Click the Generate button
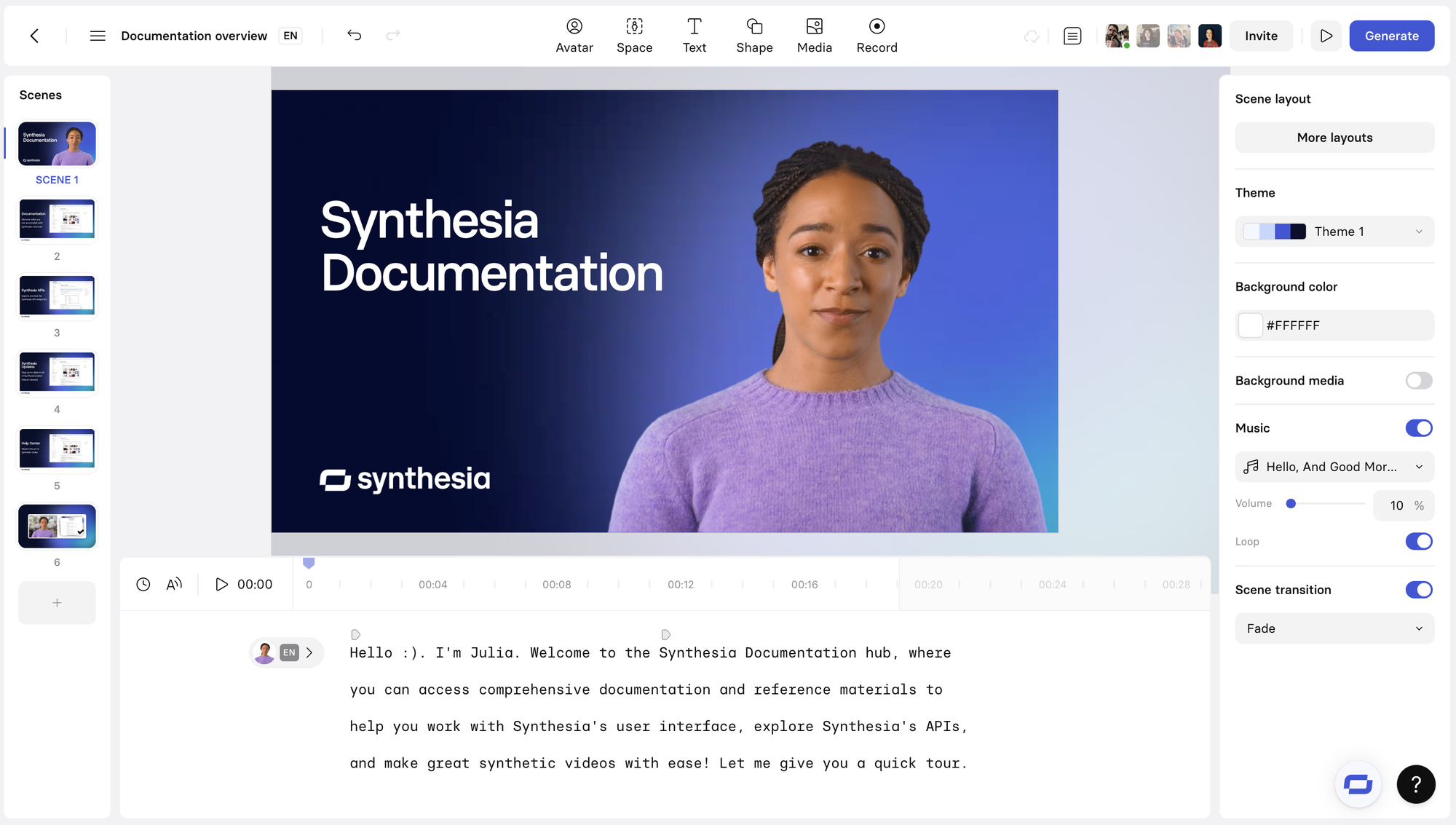 [x=1392, y=35]
